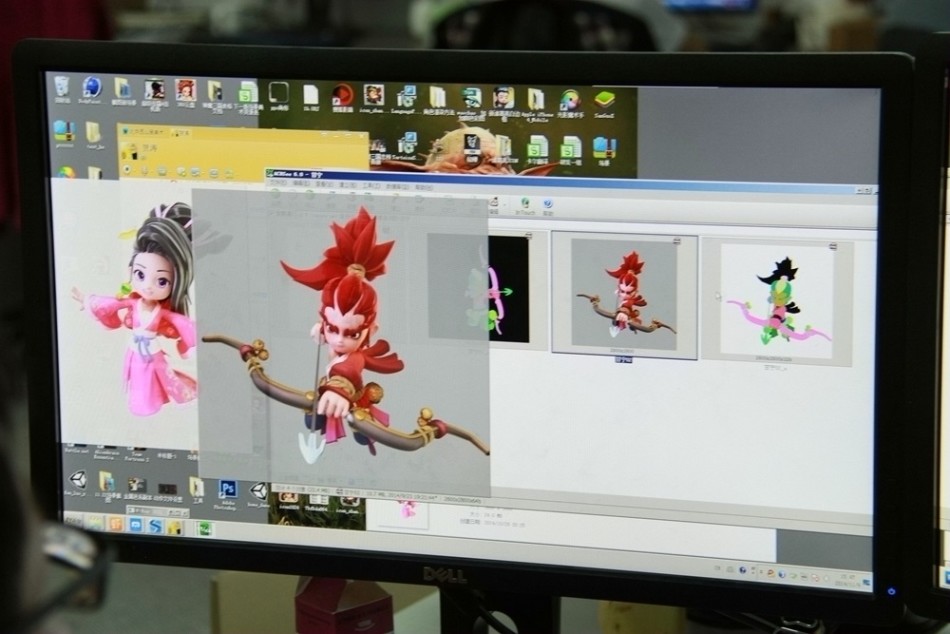
Task: Launch Adobe Photoshop desktop shortcut
Action: tap(227, 489)
